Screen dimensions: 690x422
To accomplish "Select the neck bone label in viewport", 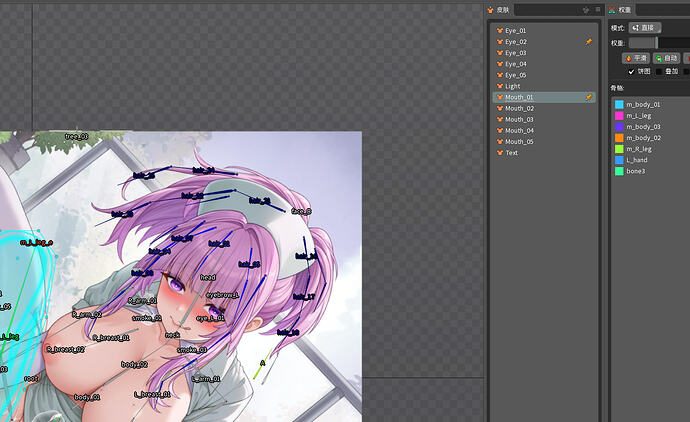I will (x=172, y=335).
